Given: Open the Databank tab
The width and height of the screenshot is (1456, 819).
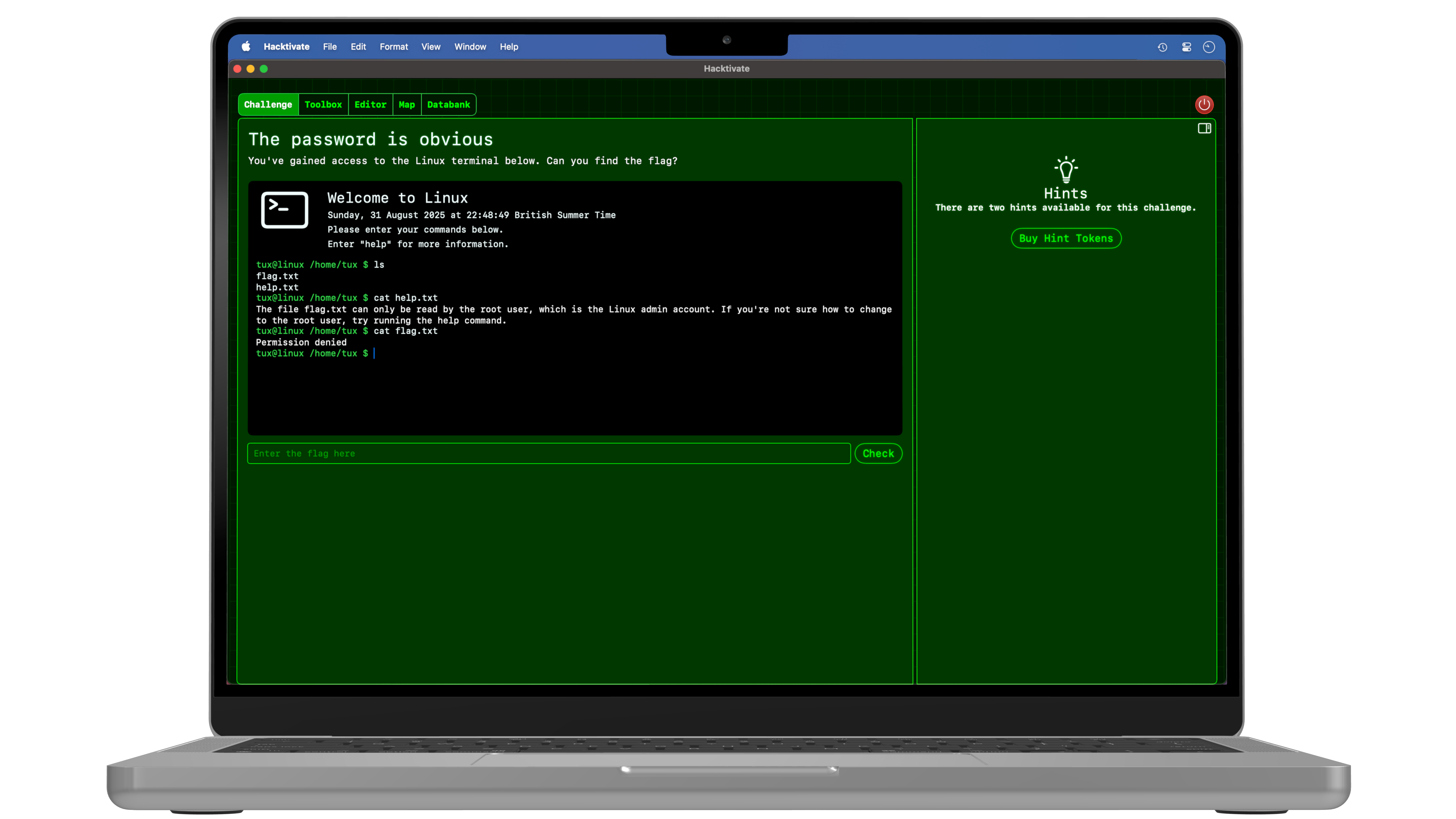Looking at the screenshot, I should click(448, 105).
